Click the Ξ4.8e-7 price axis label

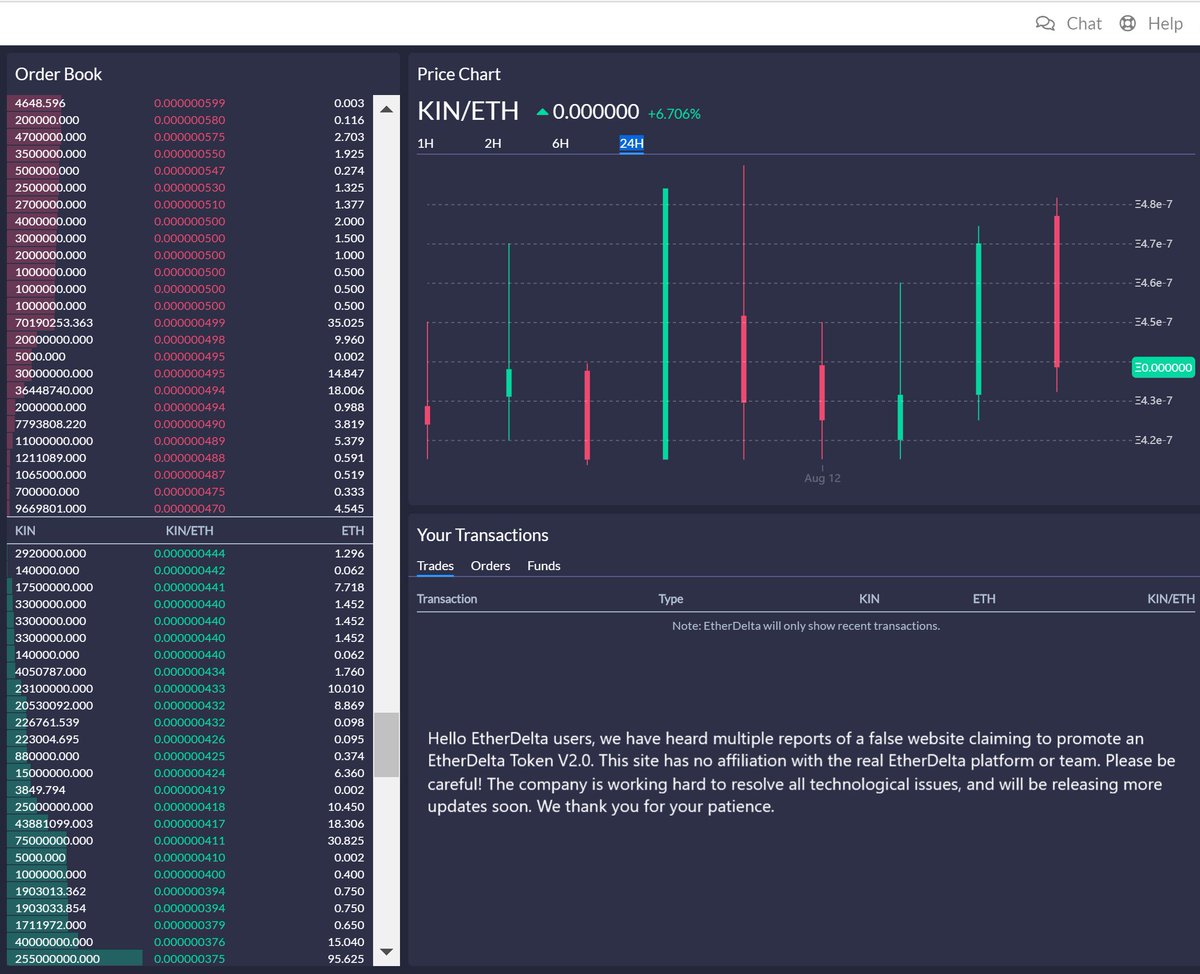click(1154, 204)
